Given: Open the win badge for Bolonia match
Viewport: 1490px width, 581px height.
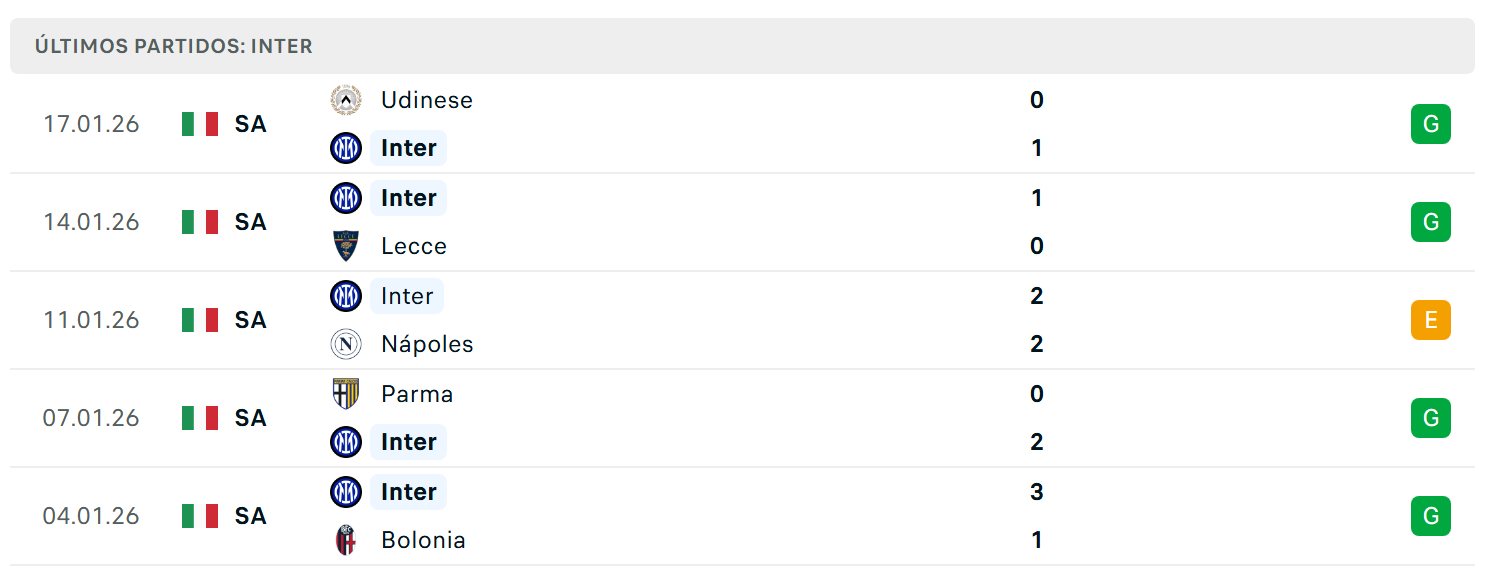Looking at the screenshot, I should pos(1431,516).
